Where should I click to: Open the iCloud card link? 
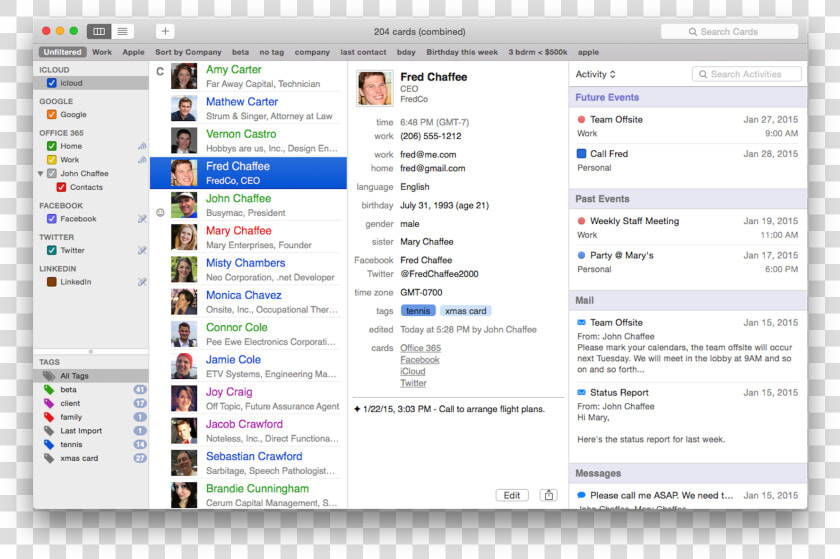[413, 371]
